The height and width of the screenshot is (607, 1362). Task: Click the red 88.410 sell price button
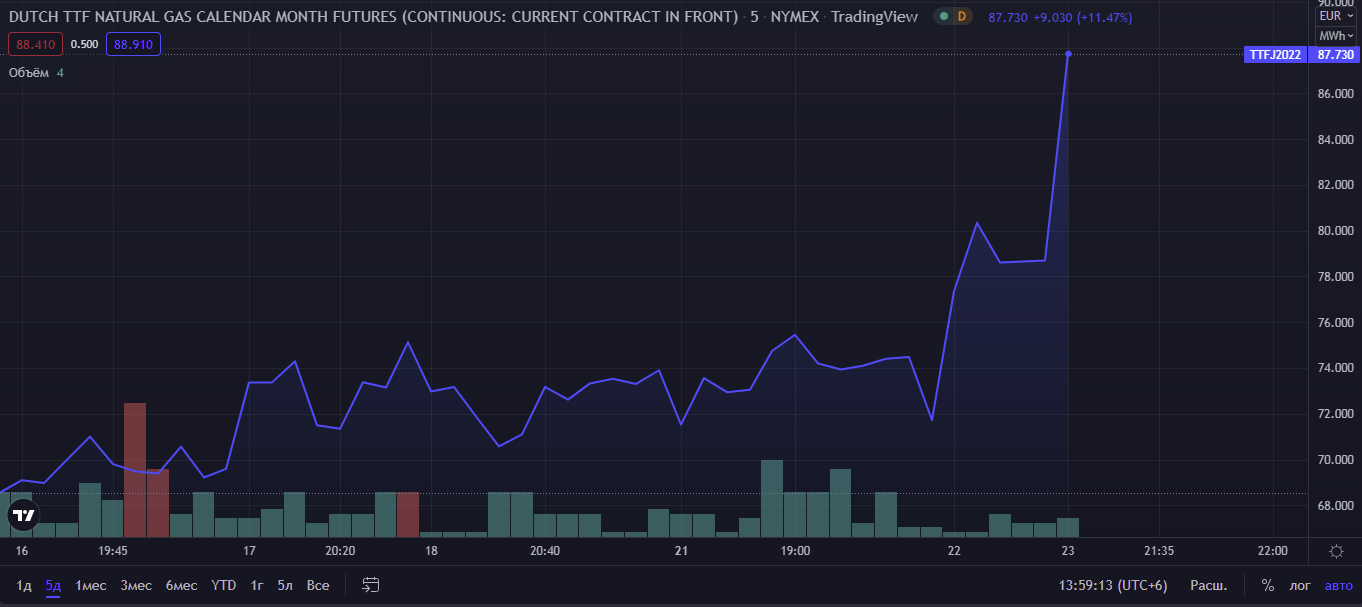point(35,44)
